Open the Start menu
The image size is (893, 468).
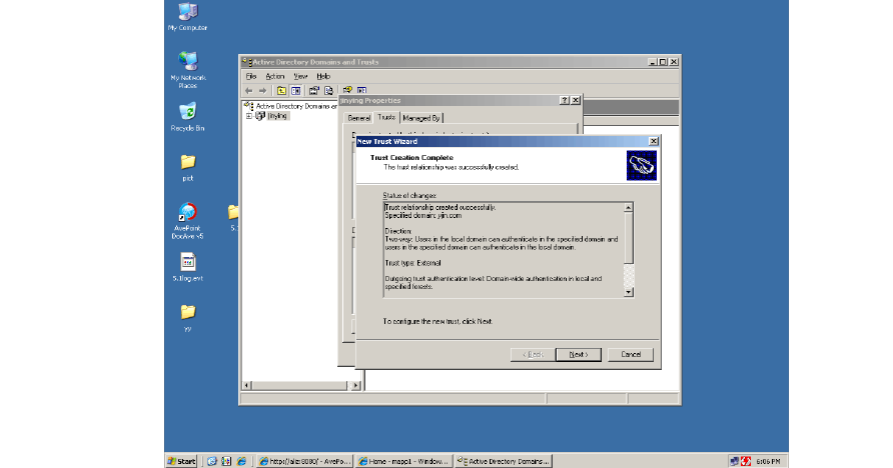182,461
